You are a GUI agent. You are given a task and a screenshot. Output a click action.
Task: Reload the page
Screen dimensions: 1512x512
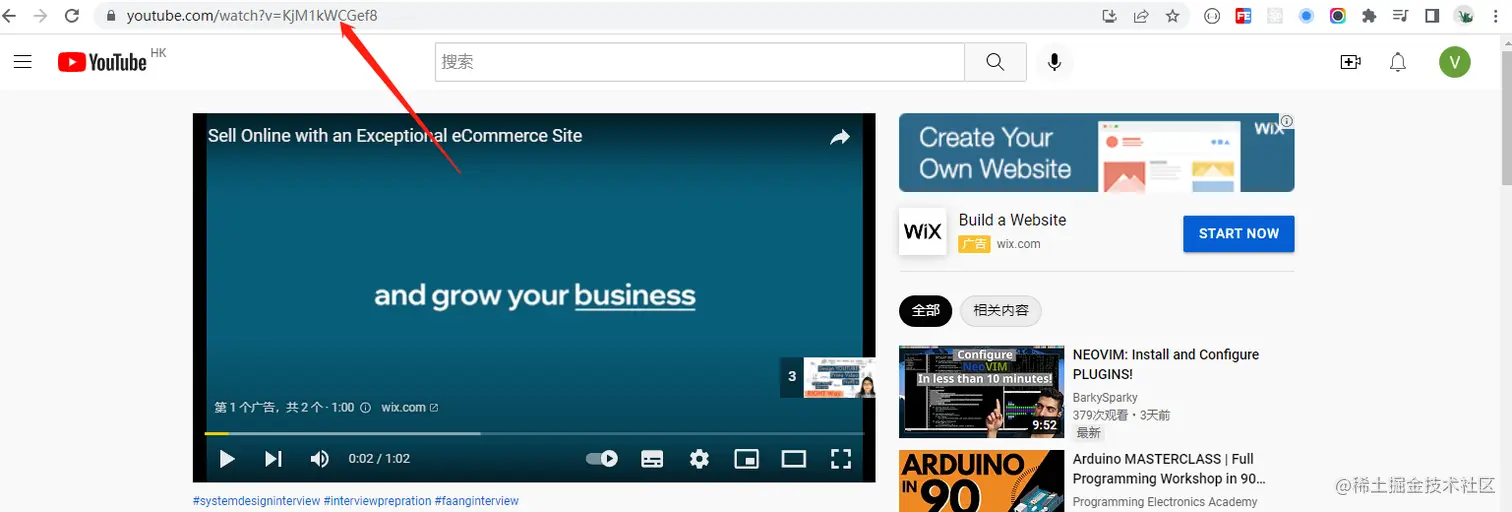point(72,16)
